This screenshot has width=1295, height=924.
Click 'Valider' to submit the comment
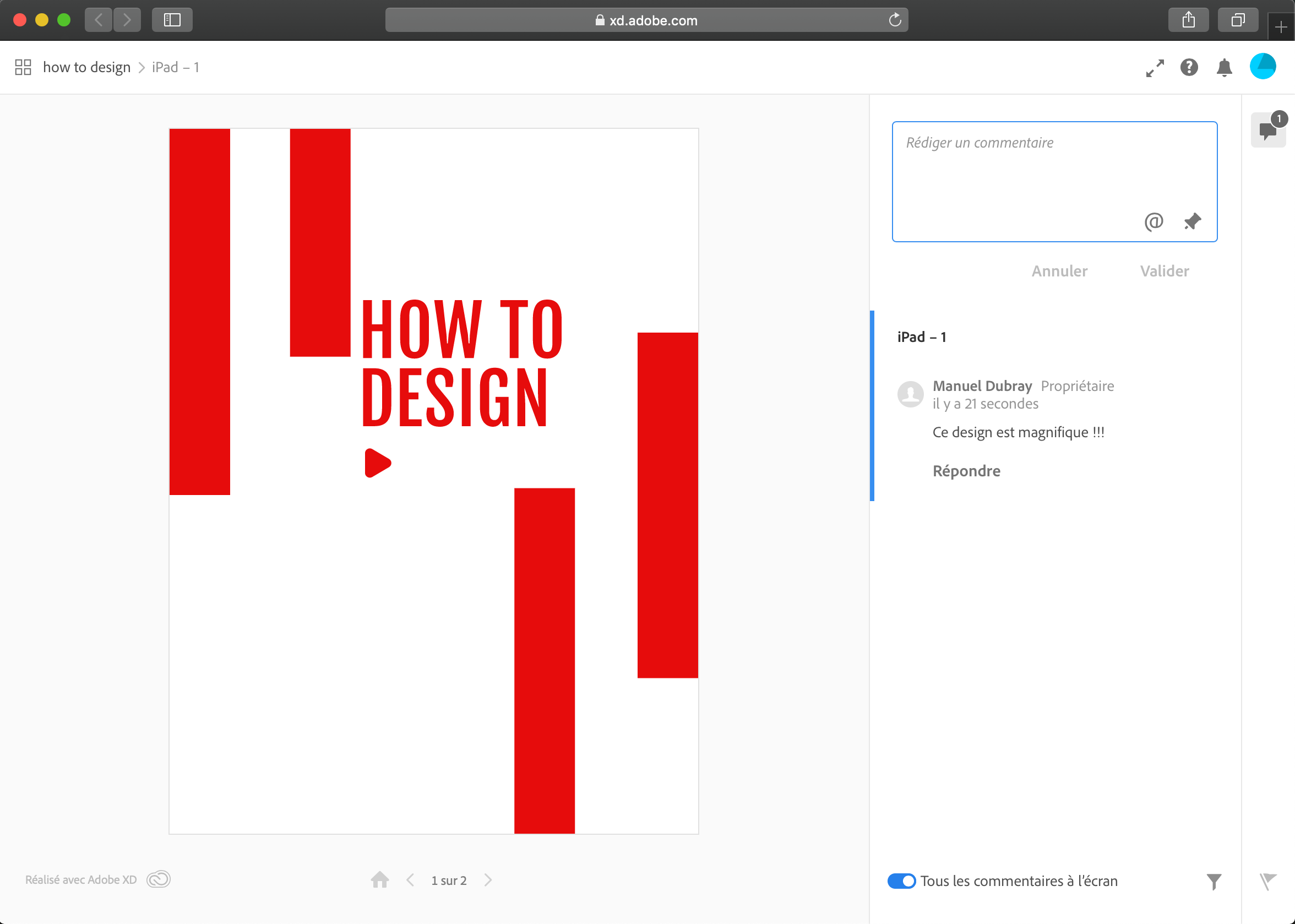(x=1164, y=270)
